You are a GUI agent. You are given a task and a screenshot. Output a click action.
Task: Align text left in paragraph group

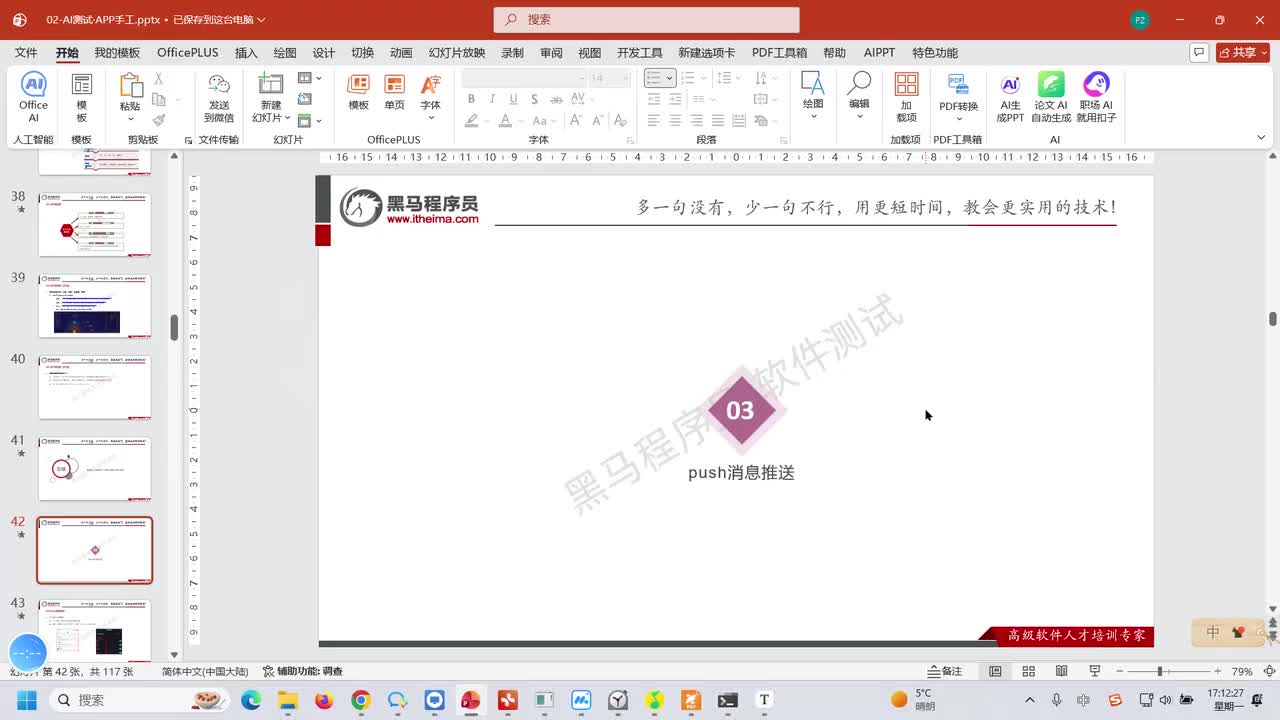654,120
